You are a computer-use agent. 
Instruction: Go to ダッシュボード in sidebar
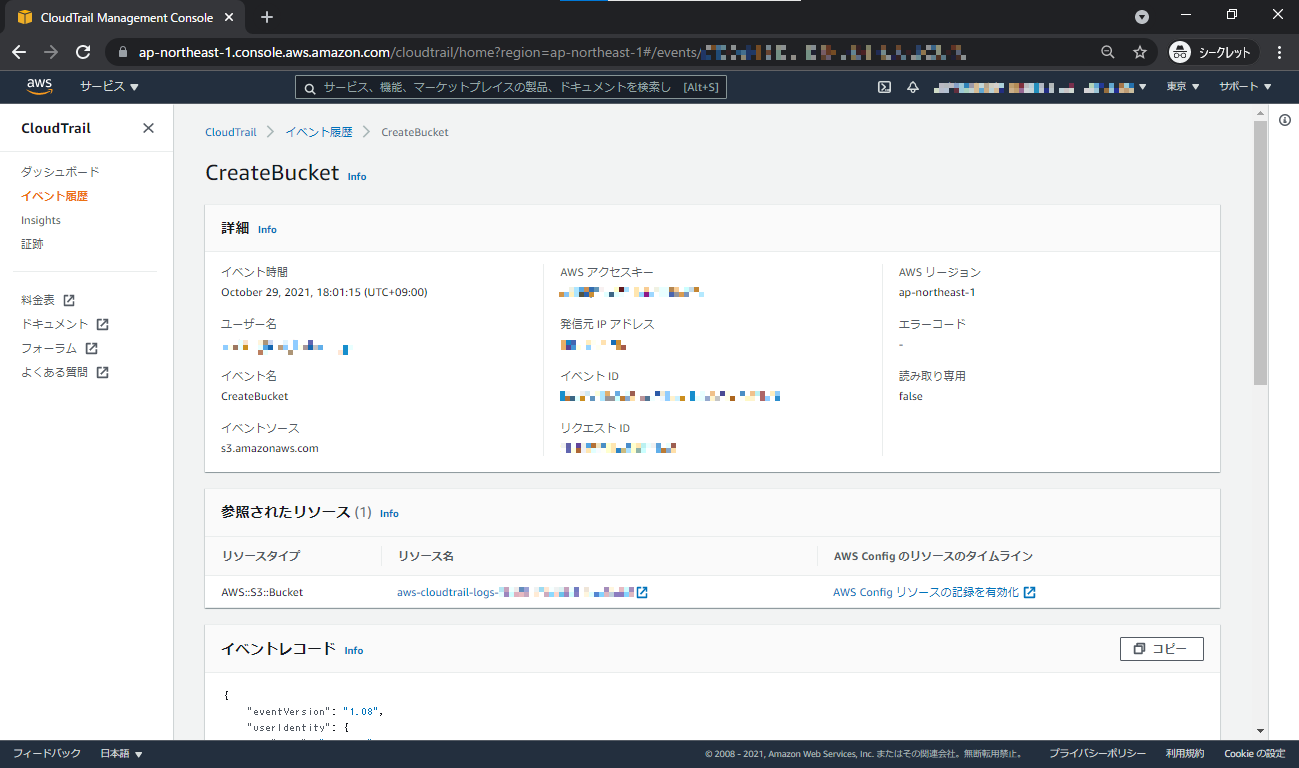(x=60, y=172)
